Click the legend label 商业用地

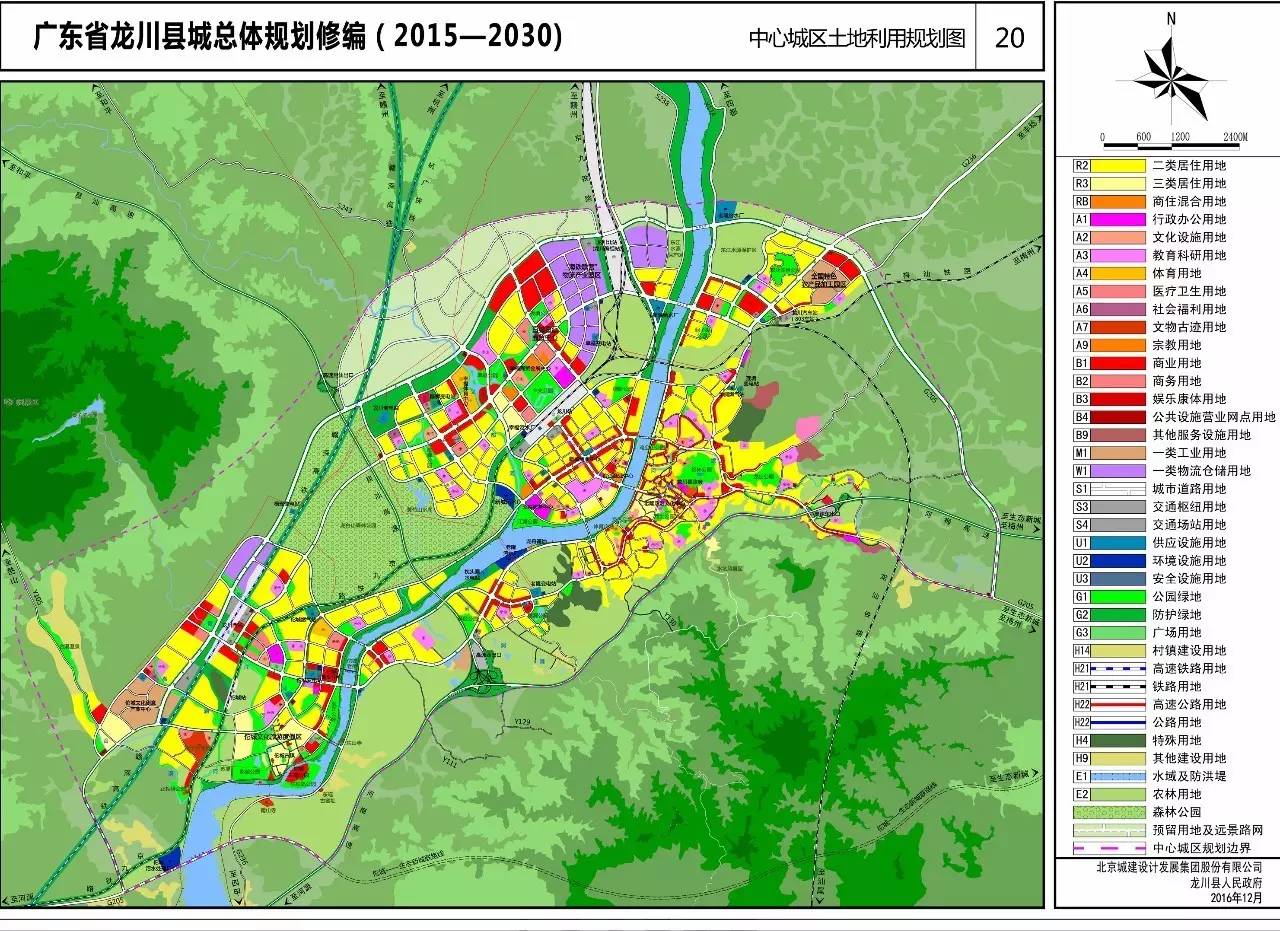click(x=1177, y=364)
